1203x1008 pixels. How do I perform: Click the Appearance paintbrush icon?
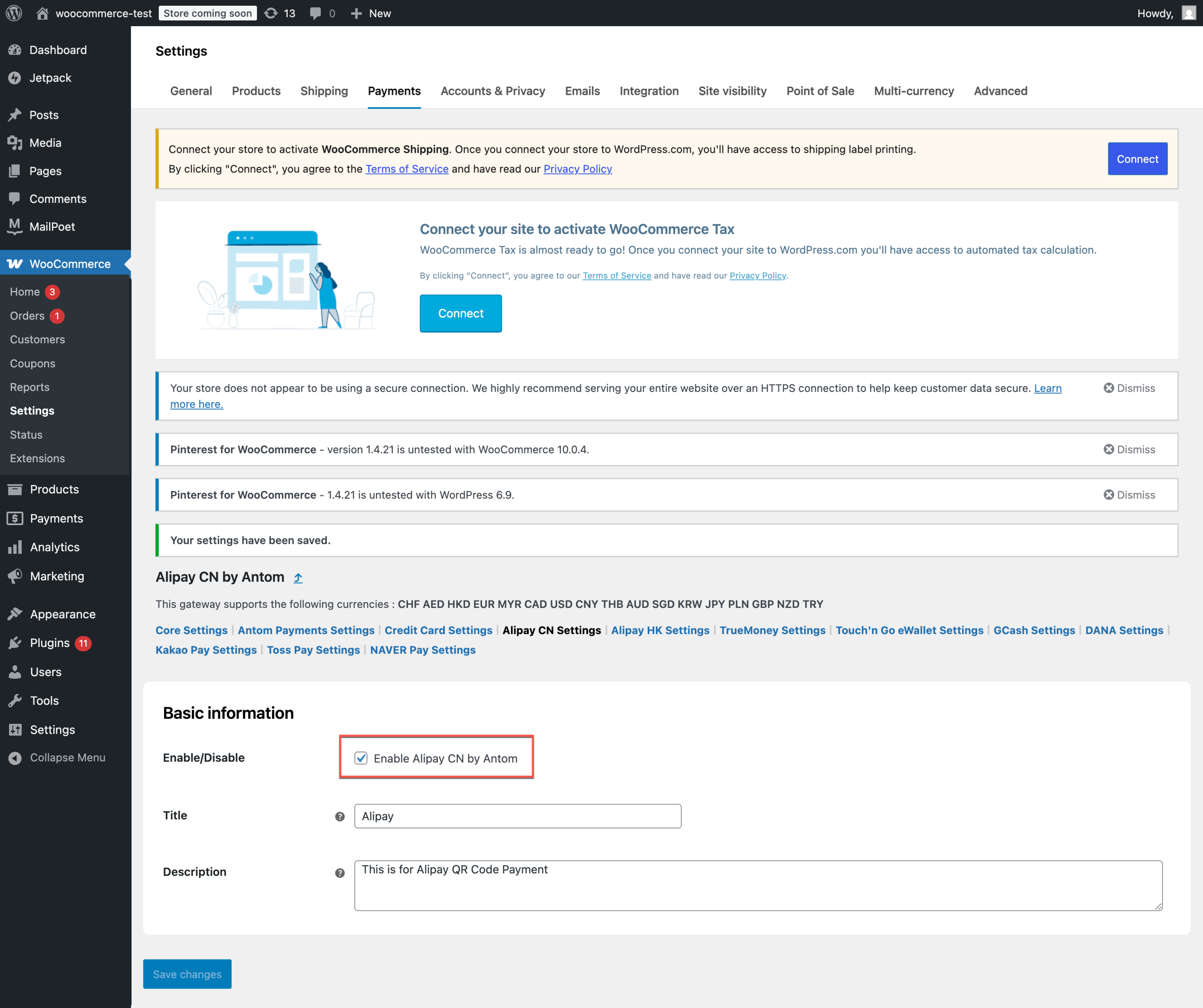[15, 614]
